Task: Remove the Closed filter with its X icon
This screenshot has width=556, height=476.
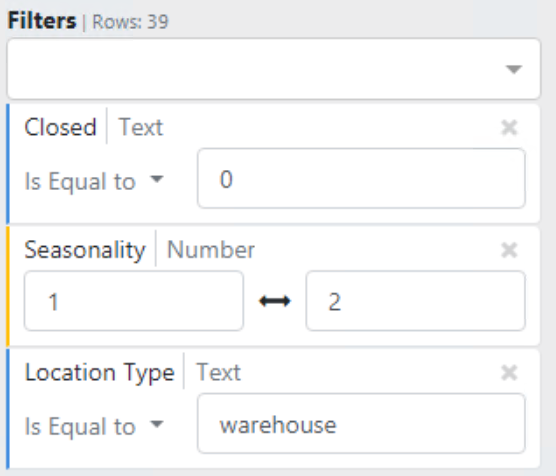Action: click(x=509, y=127)
